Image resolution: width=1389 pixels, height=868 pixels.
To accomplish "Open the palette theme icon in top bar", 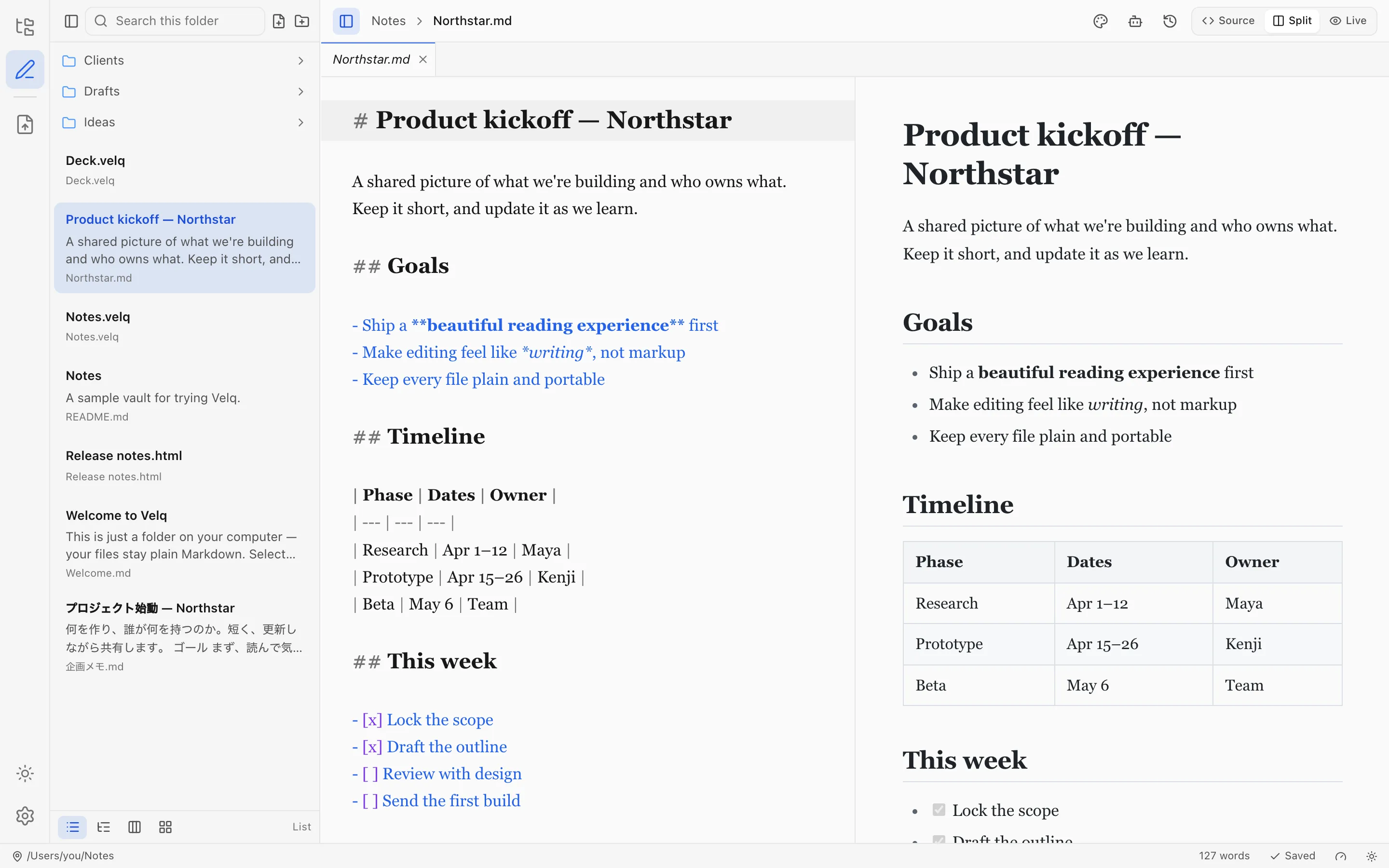I will coord(1100,21).
